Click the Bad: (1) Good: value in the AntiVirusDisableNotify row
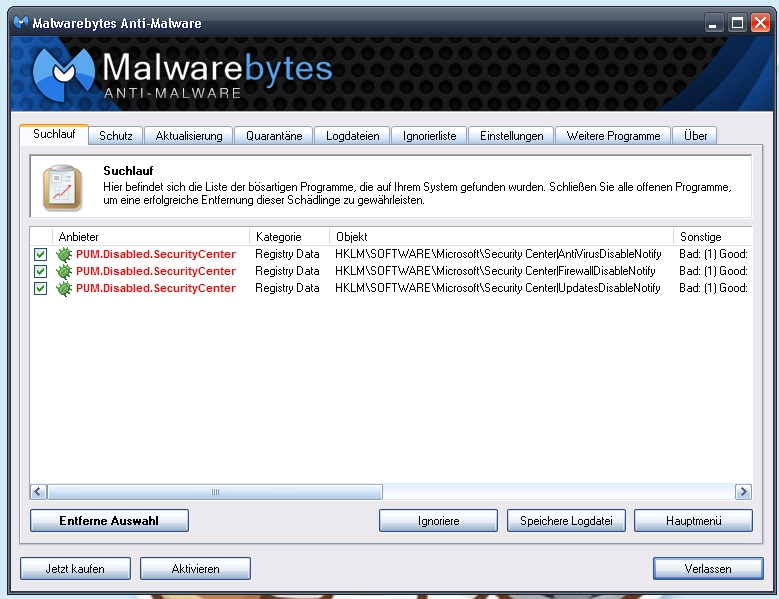Viewport: 779px width, 599px height. 713,254
